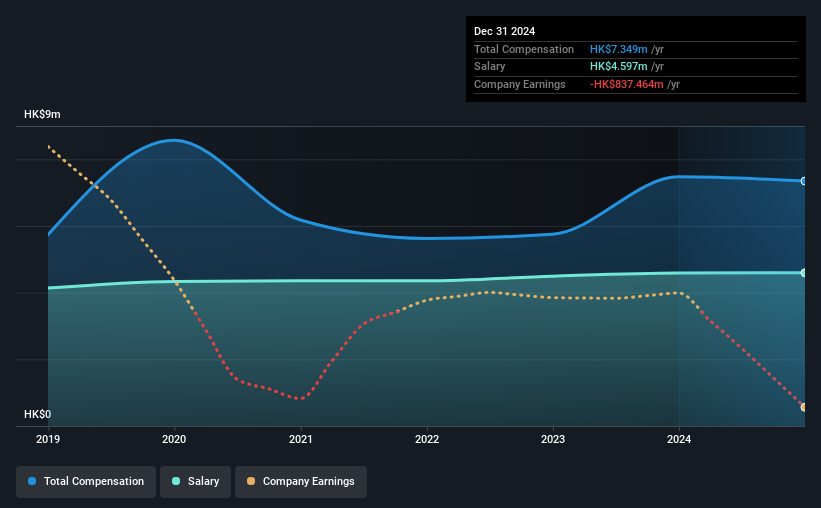
Task: Select the orange Company Earnings endpoint marker
Action: point(804,407)
